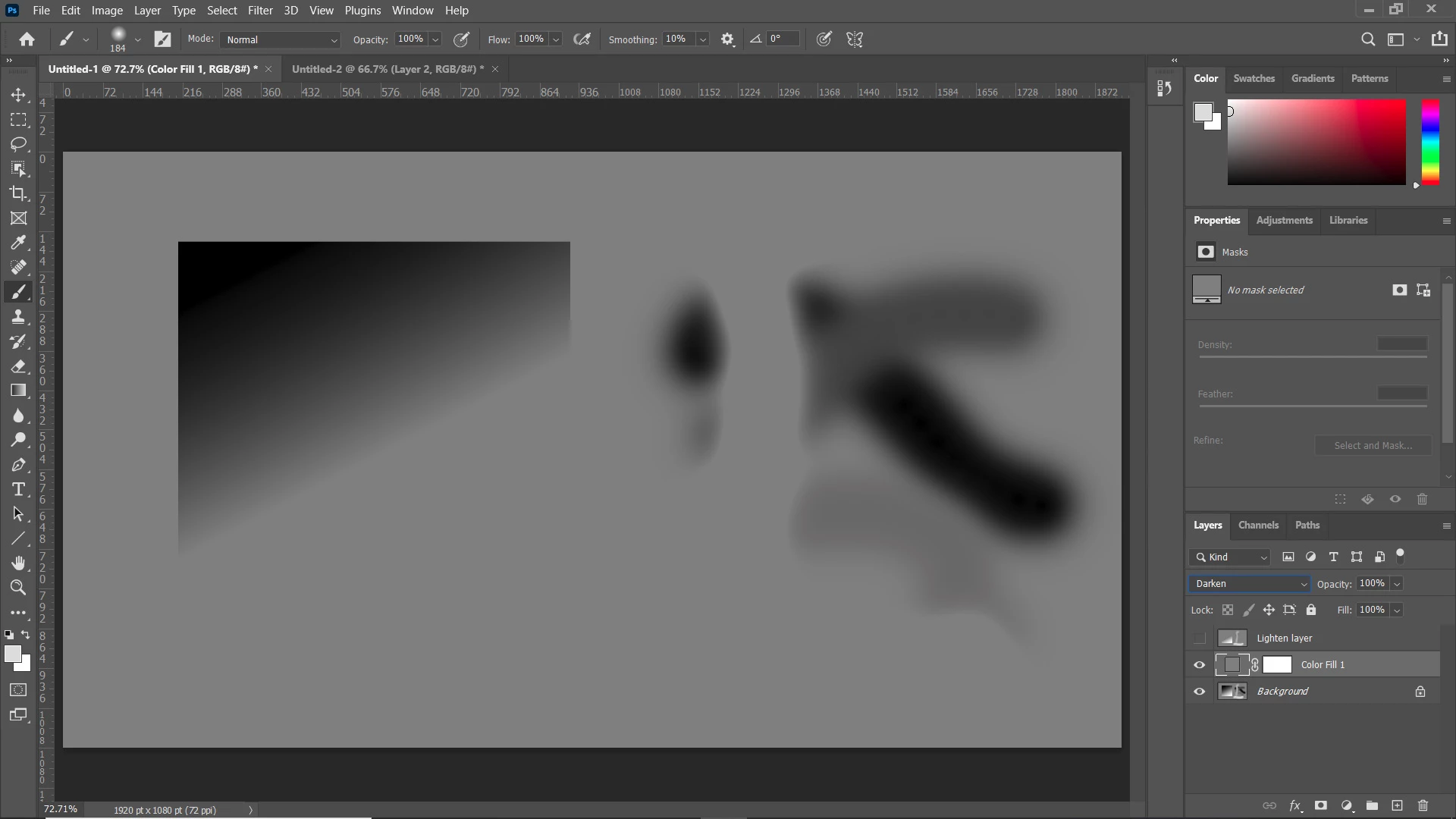Select the Hand tool

[18, 563]
